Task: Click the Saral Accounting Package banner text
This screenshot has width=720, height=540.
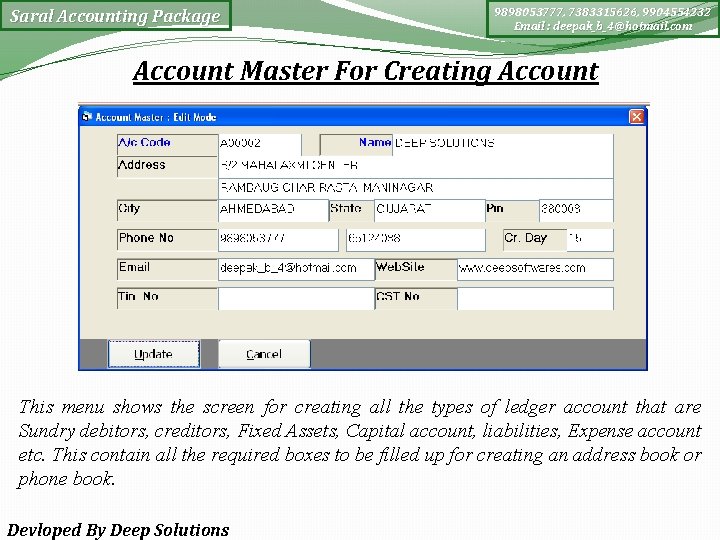Action: [x=115, y=16]
